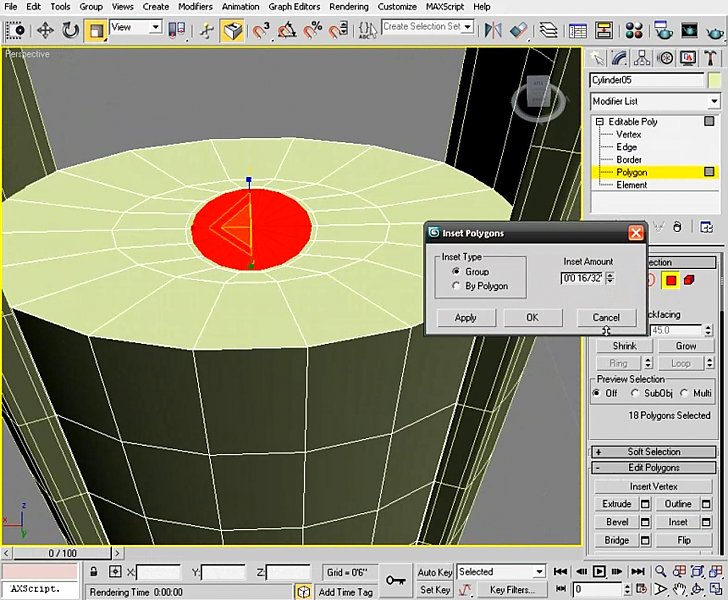Click the Polygon sub-object level red icon
The width and height of the screenshot is (728, 600).
(x=671, y=280)
